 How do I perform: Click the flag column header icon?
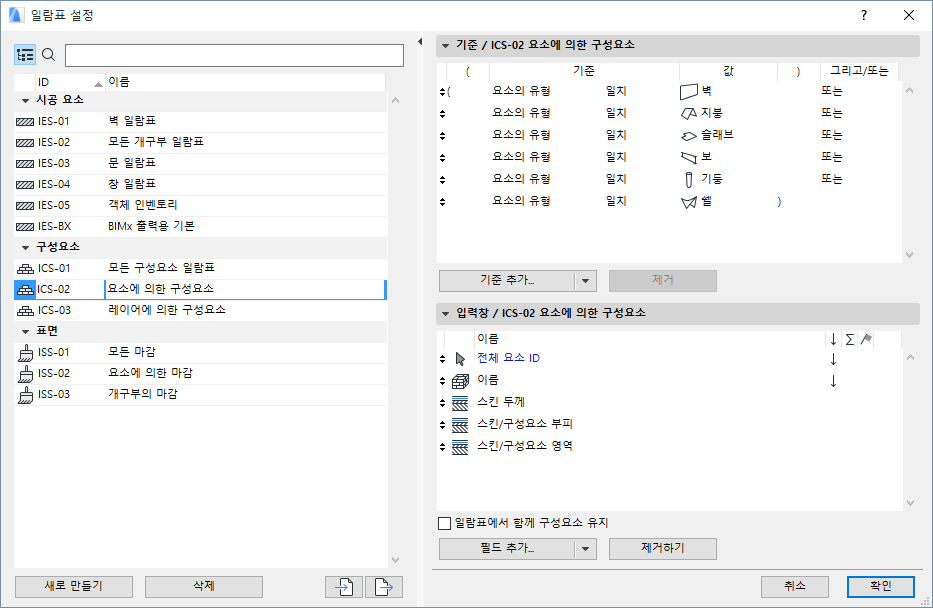tap(866, 339)
